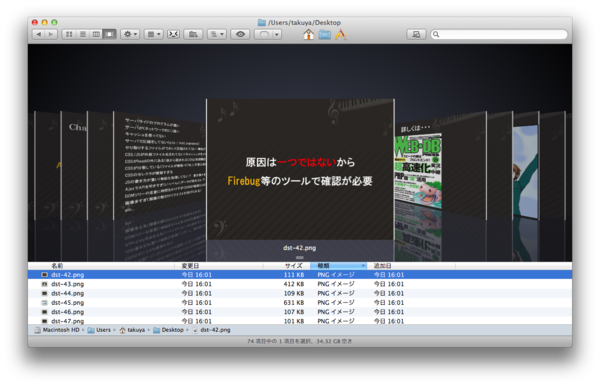Screen dimensions: 600x386
Task: Click the 109 KB size cell
Action: (294, 293)
